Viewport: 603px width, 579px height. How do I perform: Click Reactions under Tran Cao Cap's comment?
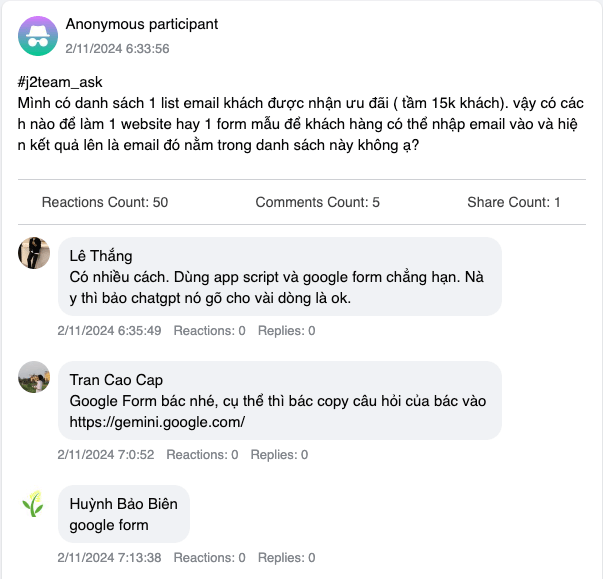202,454
